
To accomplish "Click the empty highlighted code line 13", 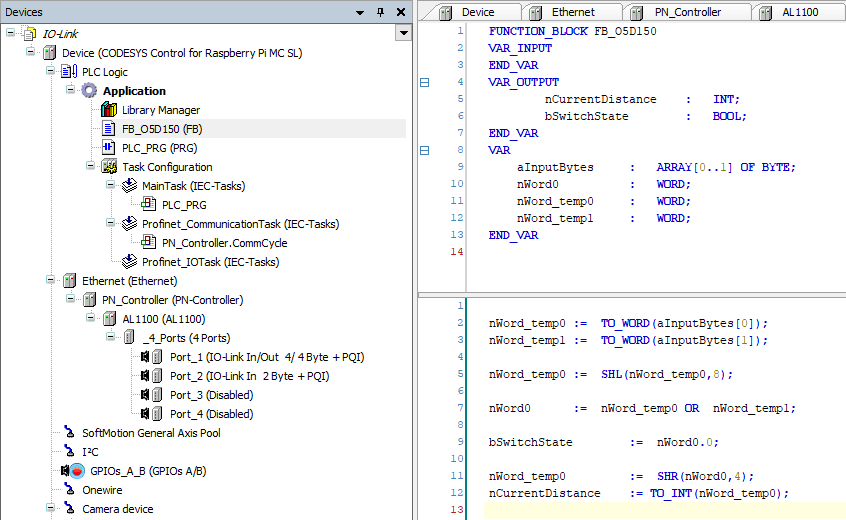I will [x=660, y=510].
